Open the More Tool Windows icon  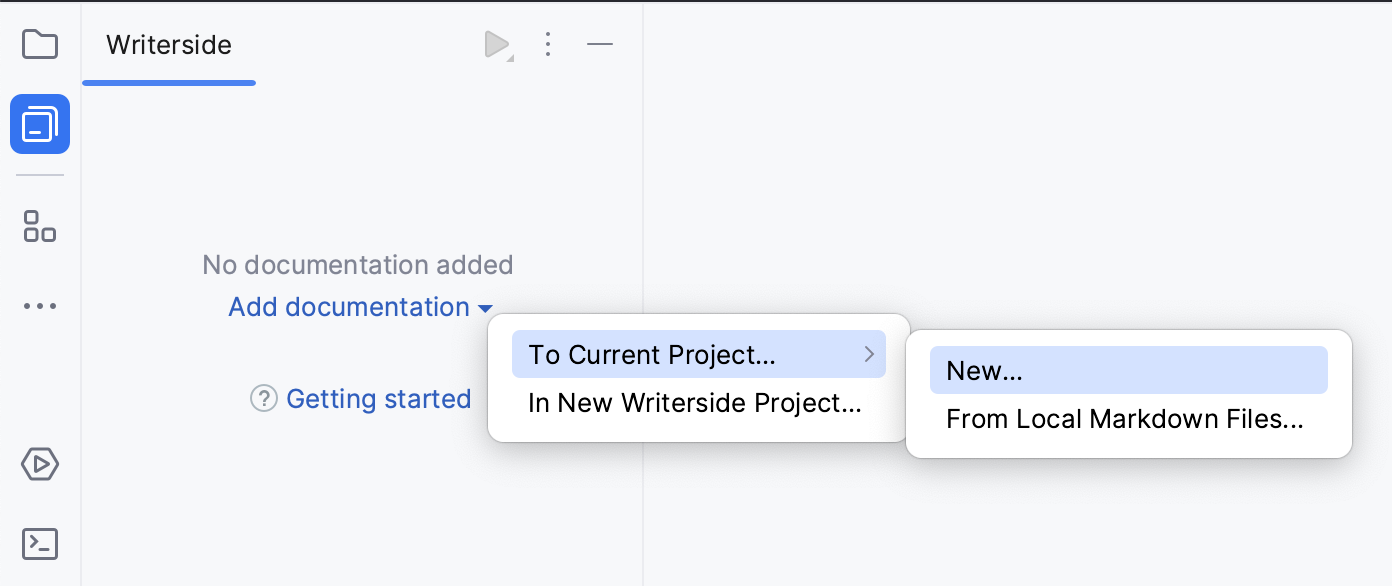40,305
